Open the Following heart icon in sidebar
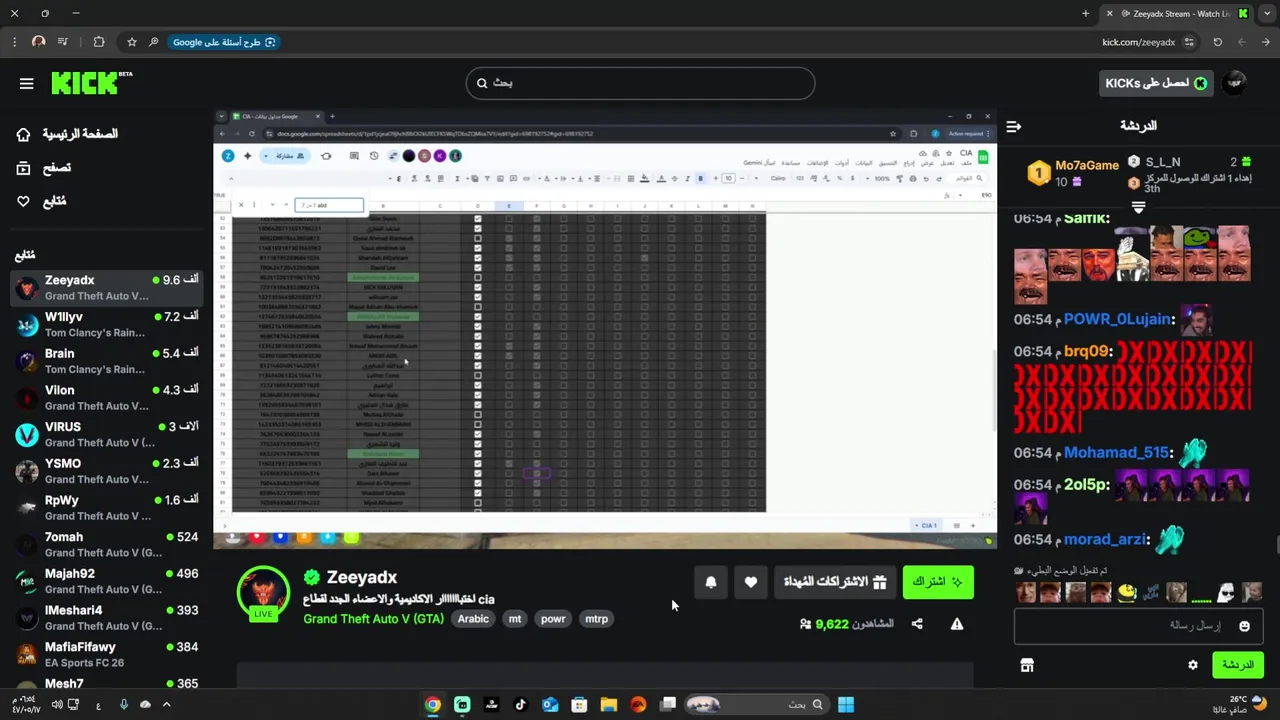 [x=23, y=201]
